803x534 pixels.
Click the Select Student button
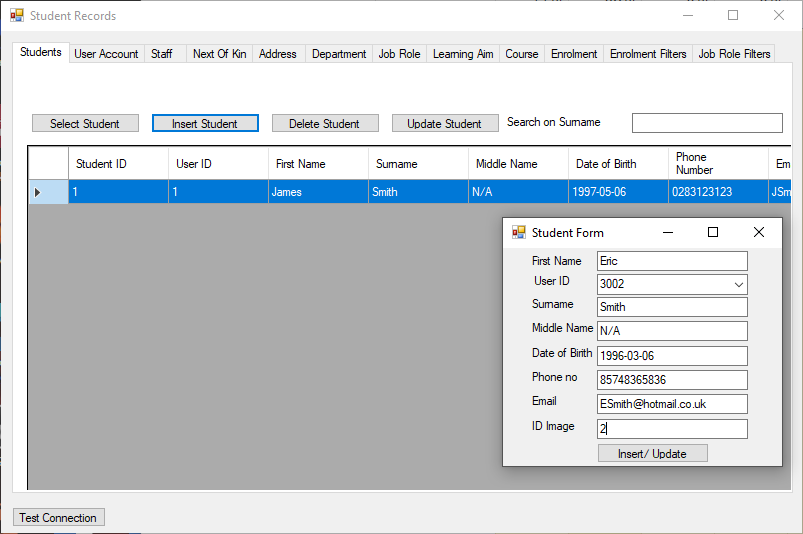[x=85, y=123]
